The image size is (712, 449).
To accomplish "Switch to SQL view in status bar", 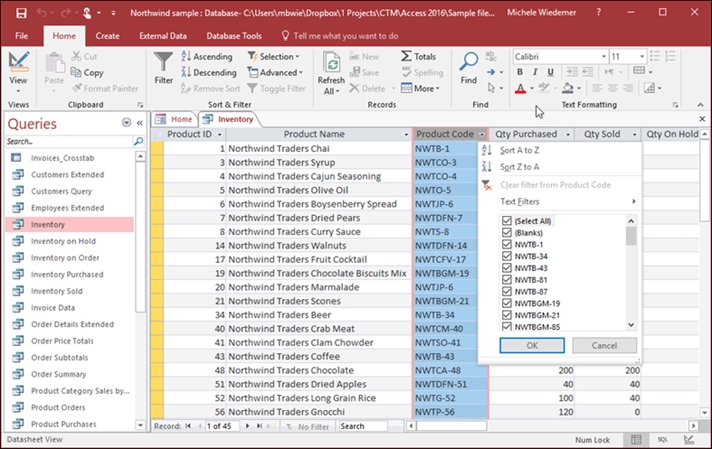I will [663, 439].
